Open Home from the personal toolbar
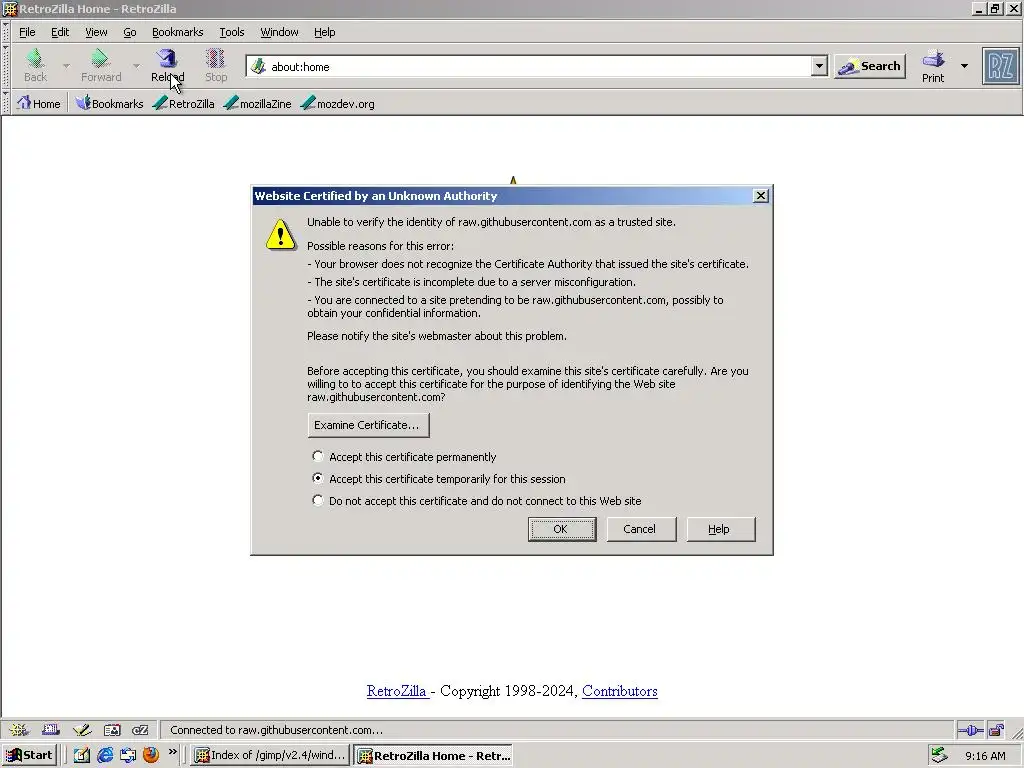The image size is (1024, 768). click(x=39, y=103)
